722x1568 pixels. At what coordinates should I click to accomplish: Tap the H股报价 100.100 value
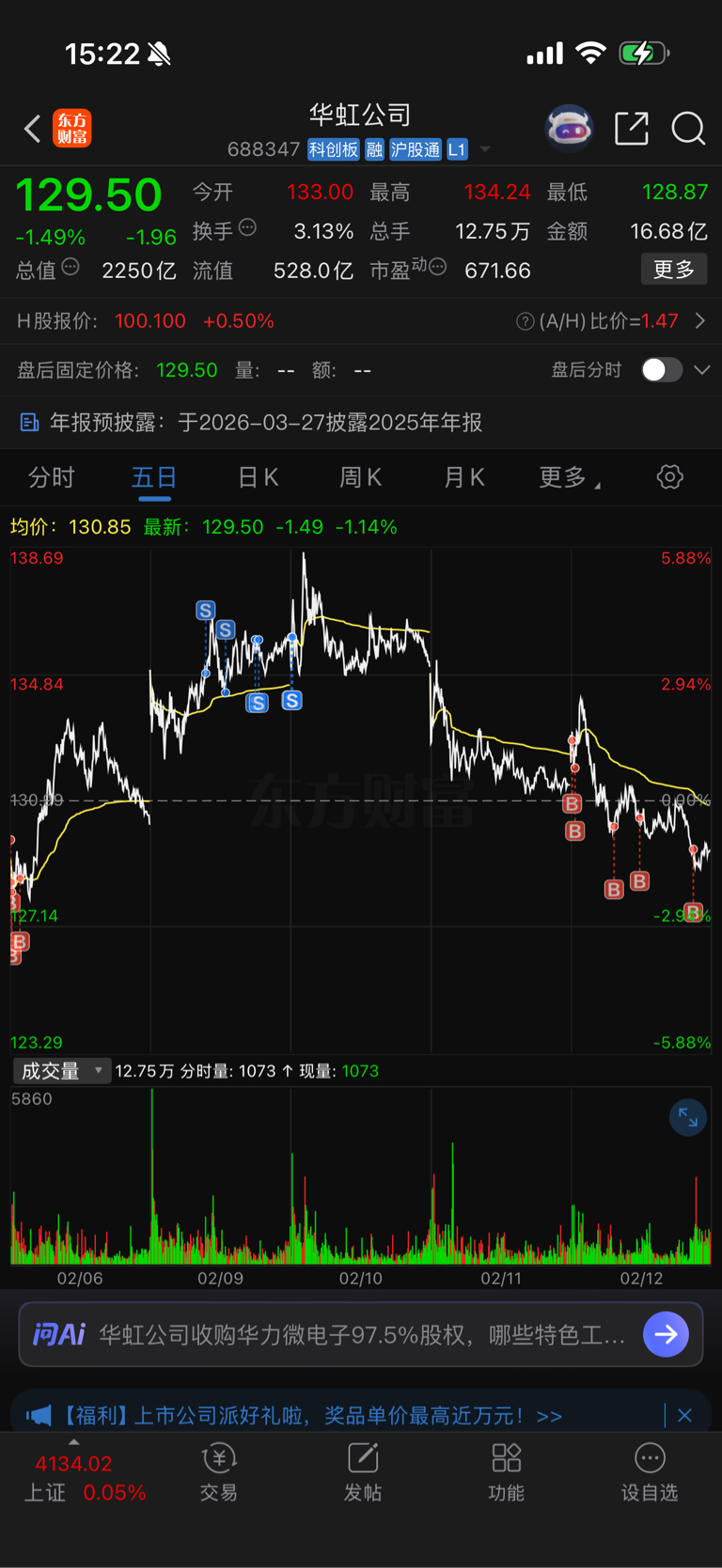click(150, 321)
